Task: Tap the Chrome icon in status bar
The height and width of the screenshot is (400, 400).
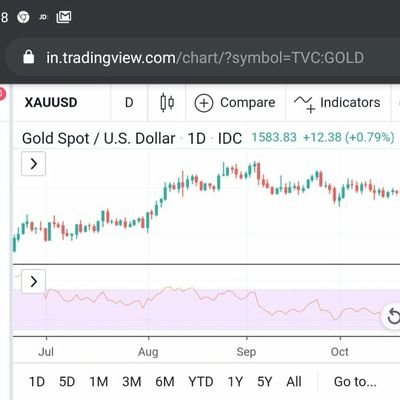Action: click(23, 17)
